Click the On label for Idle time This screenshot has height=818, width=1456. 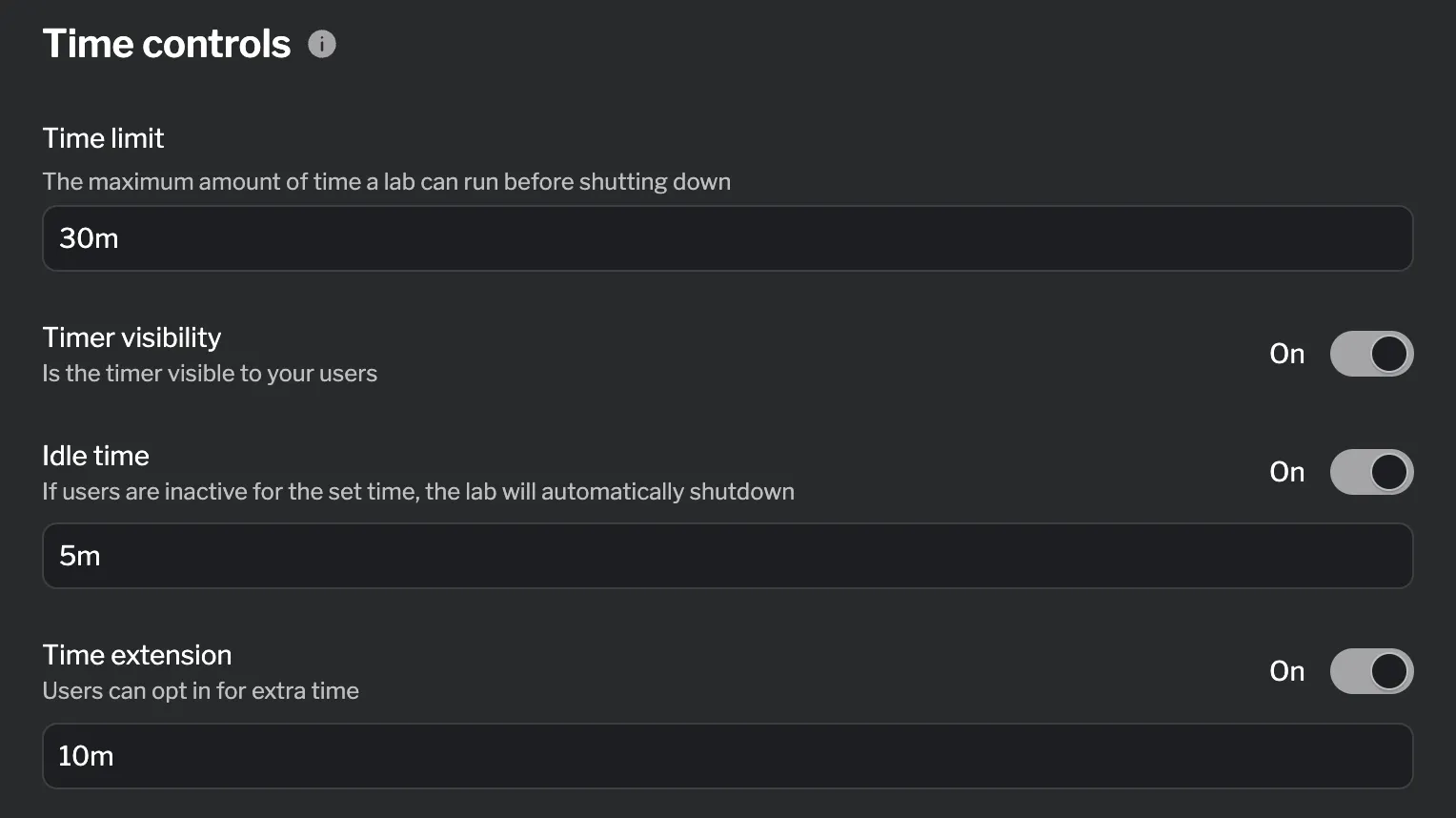[1286, 472]
